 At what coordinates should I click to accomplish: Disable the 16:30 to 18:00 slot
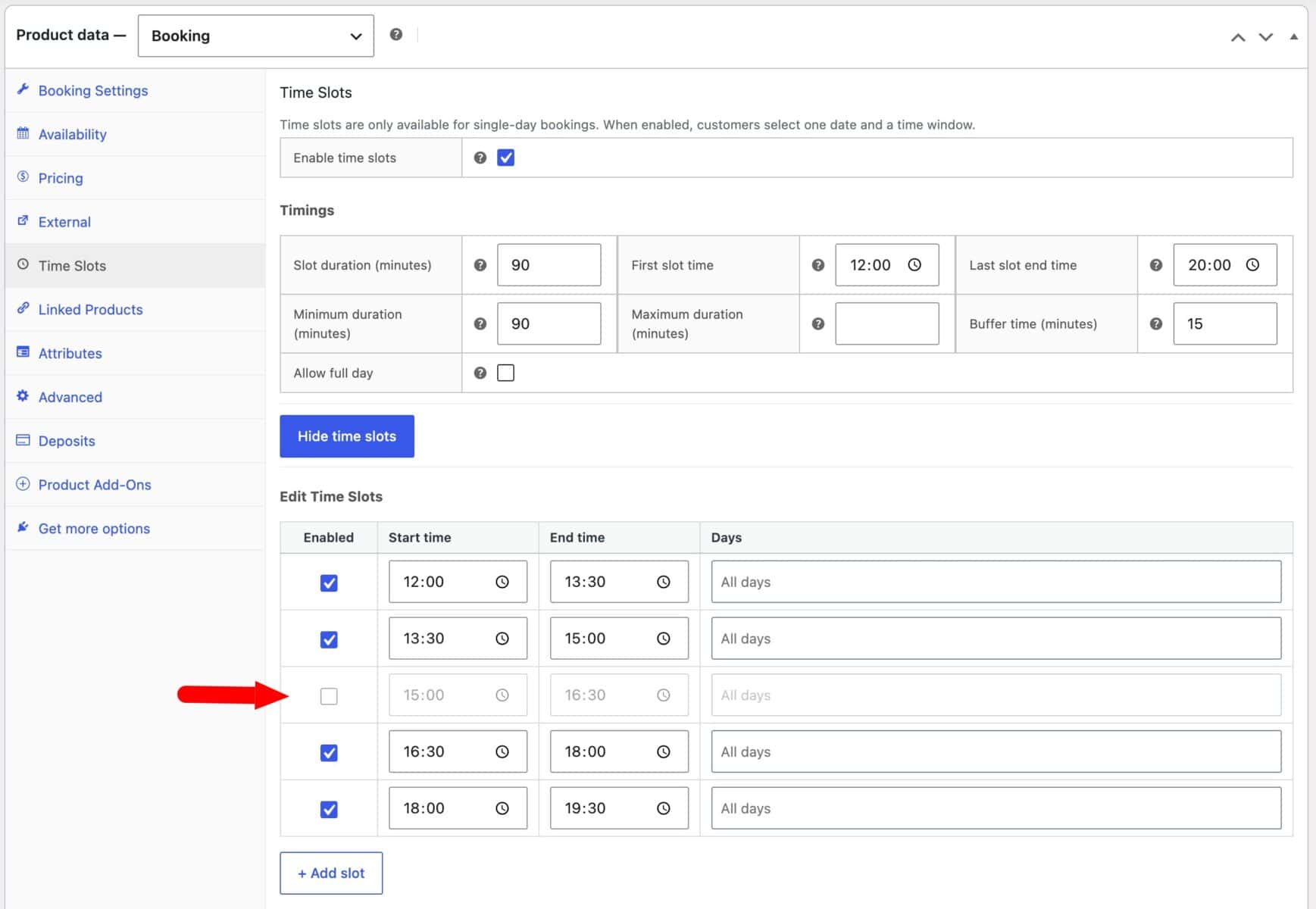(329, 752)
